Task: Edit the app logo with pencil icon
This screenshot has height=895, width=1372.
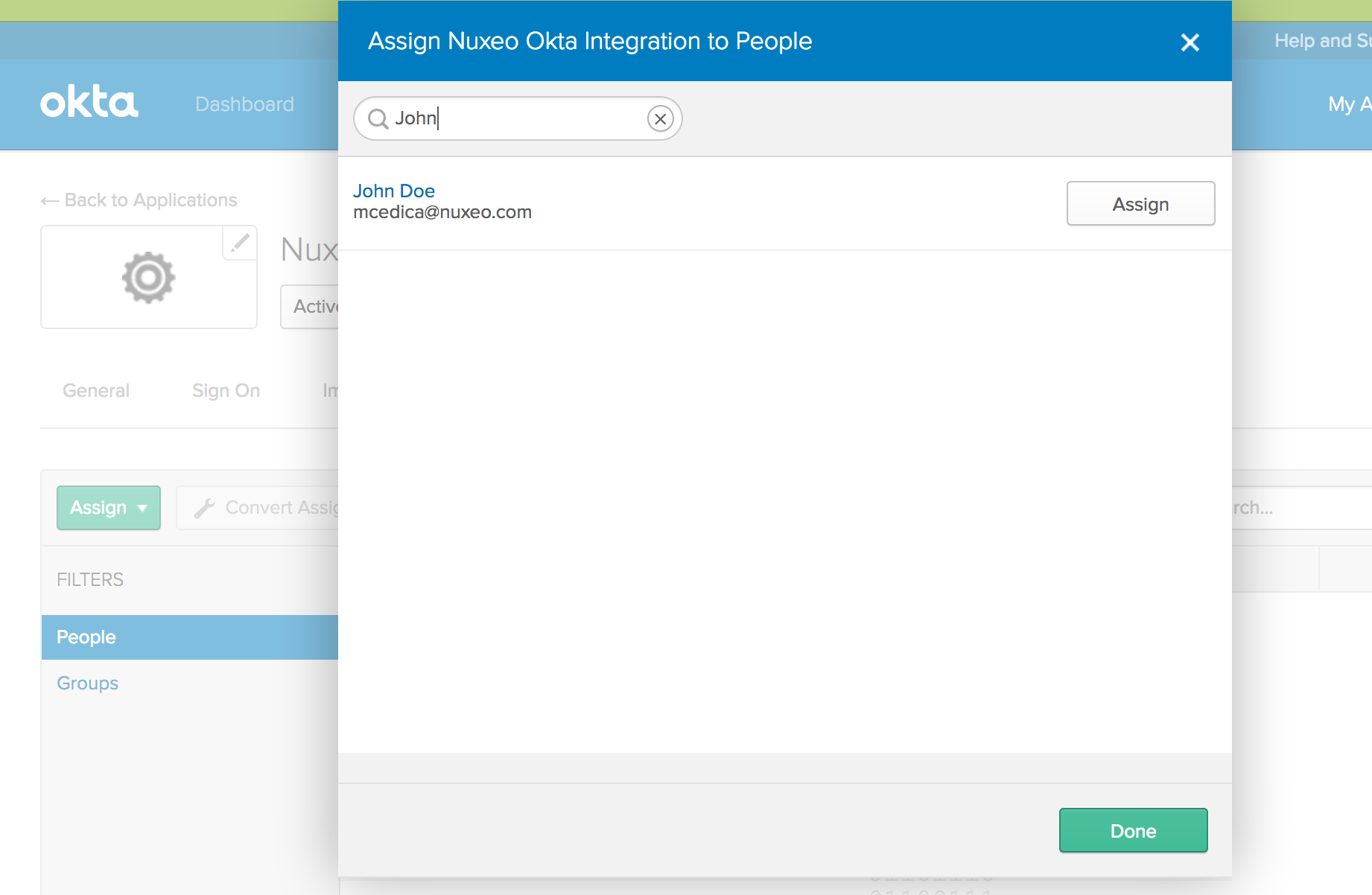Action: pyautogui.click(x=240, y=243)
